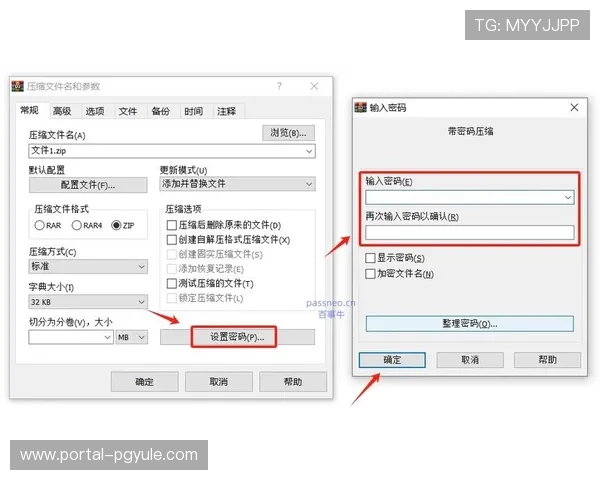
Task: Click the 设置密码(P)... button
Action: point(237,337)
